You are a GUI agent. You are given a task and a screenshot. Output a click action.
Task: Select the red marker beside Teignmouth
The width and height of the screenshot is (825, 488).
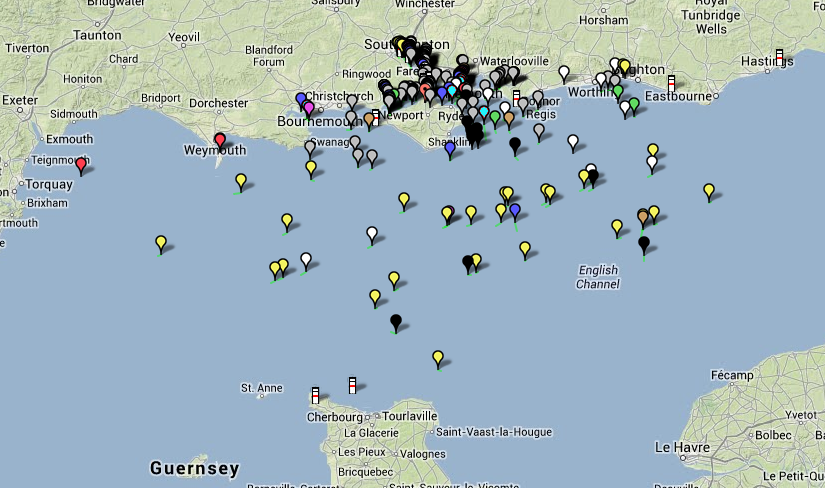(81, 166)
